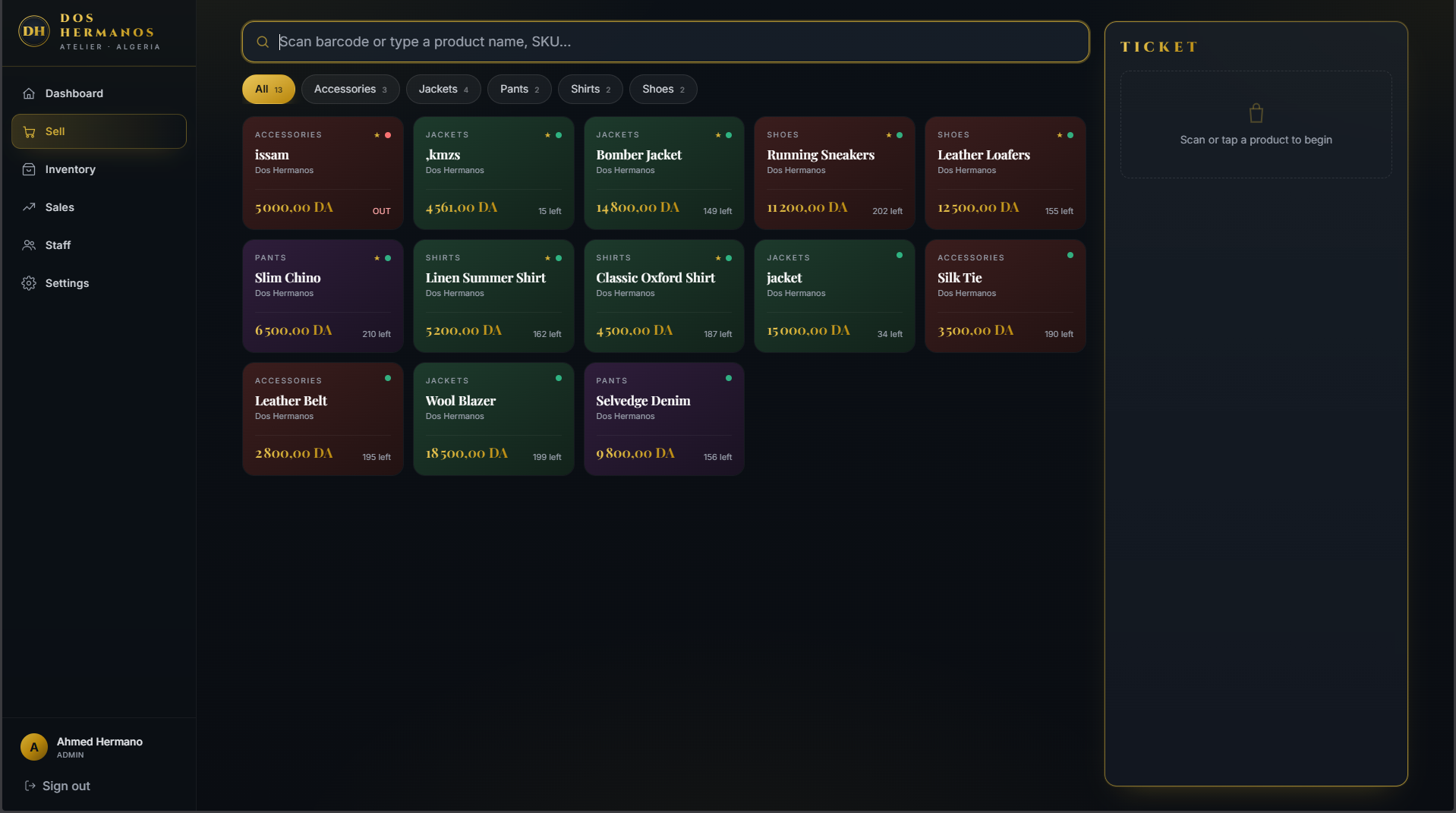Go to Dashboard page
Image resolution: width=1456 pixels, height=813 pixels.
(x=99, y=93)
